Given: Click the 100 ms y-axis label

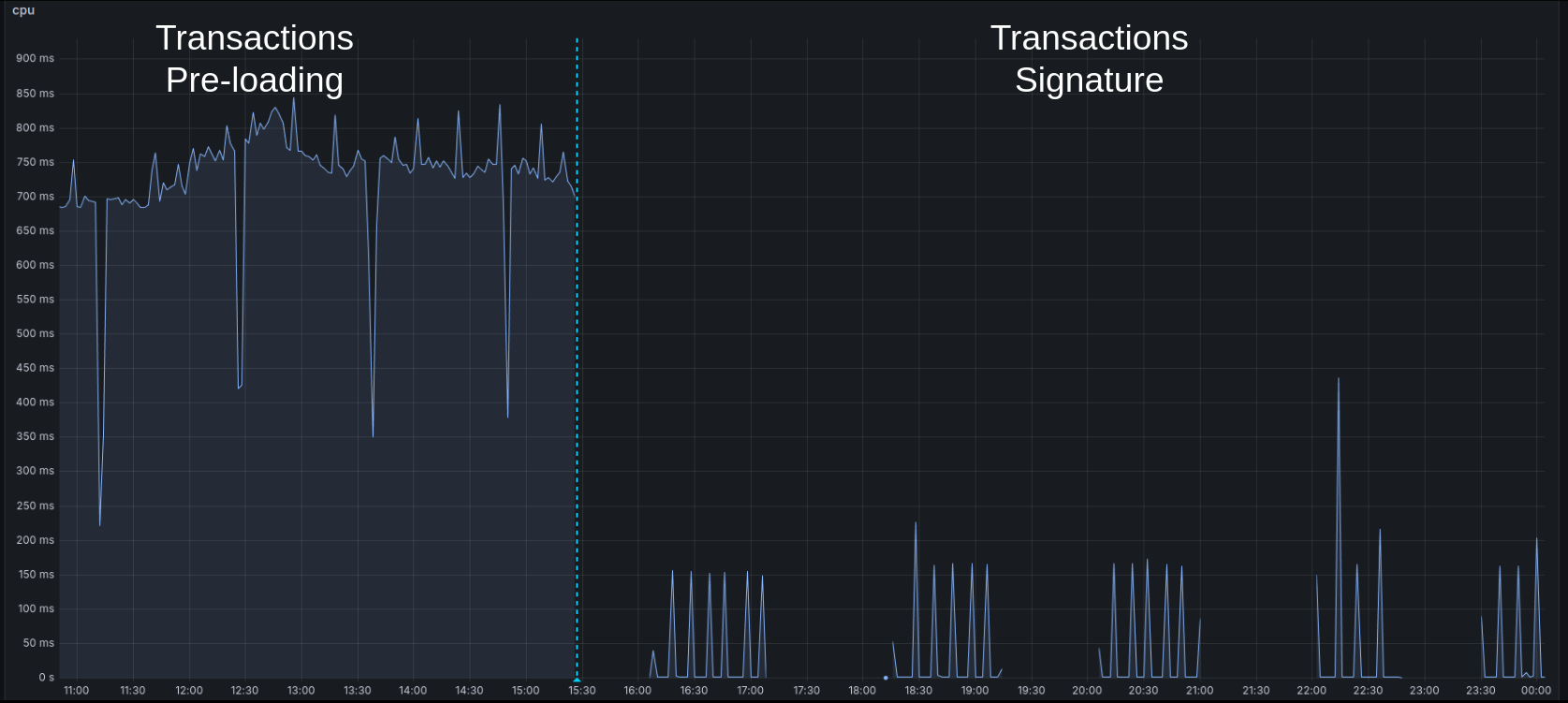Looking at the screenshot, I should click(35, 608).
